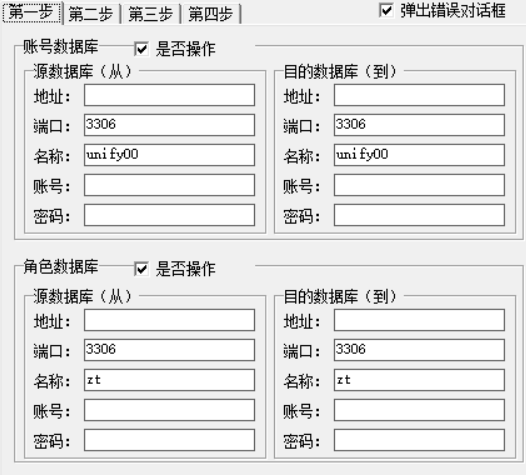This screenshot has width=526, height=475.
Task: Focus account source 端口 field with 3306
Action: pyautogui.click(x=169, y=125)
